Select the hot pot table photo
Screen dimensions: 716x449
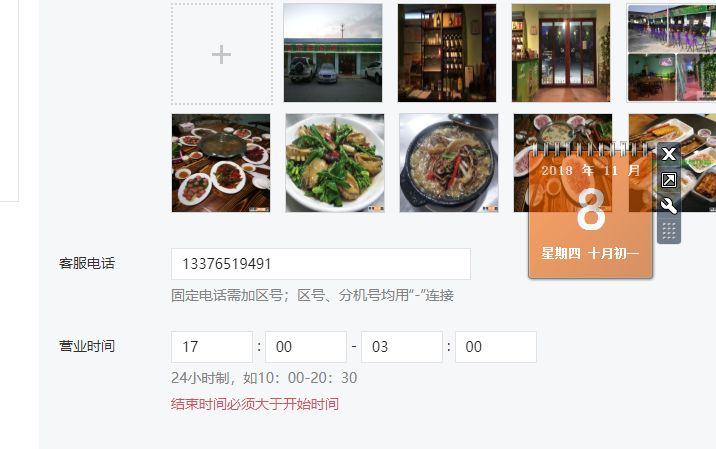click(221, 163)
